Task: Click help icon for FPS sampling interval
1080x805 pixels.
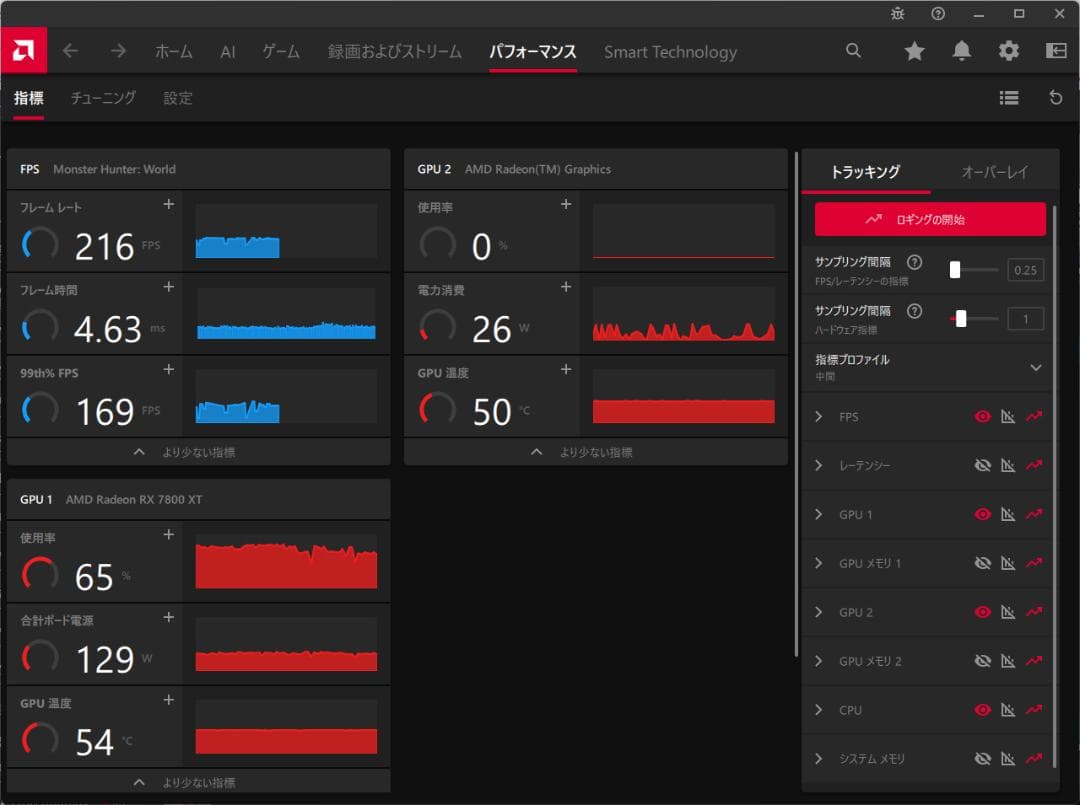Action: tap(914, 262)
